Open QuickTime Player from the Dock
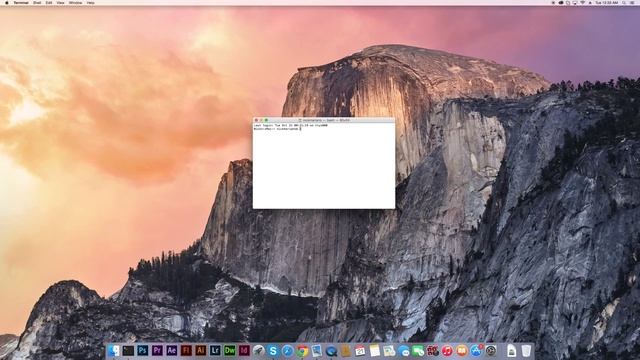The width and height of the screenshot is (640, 360). click(331, 351)
